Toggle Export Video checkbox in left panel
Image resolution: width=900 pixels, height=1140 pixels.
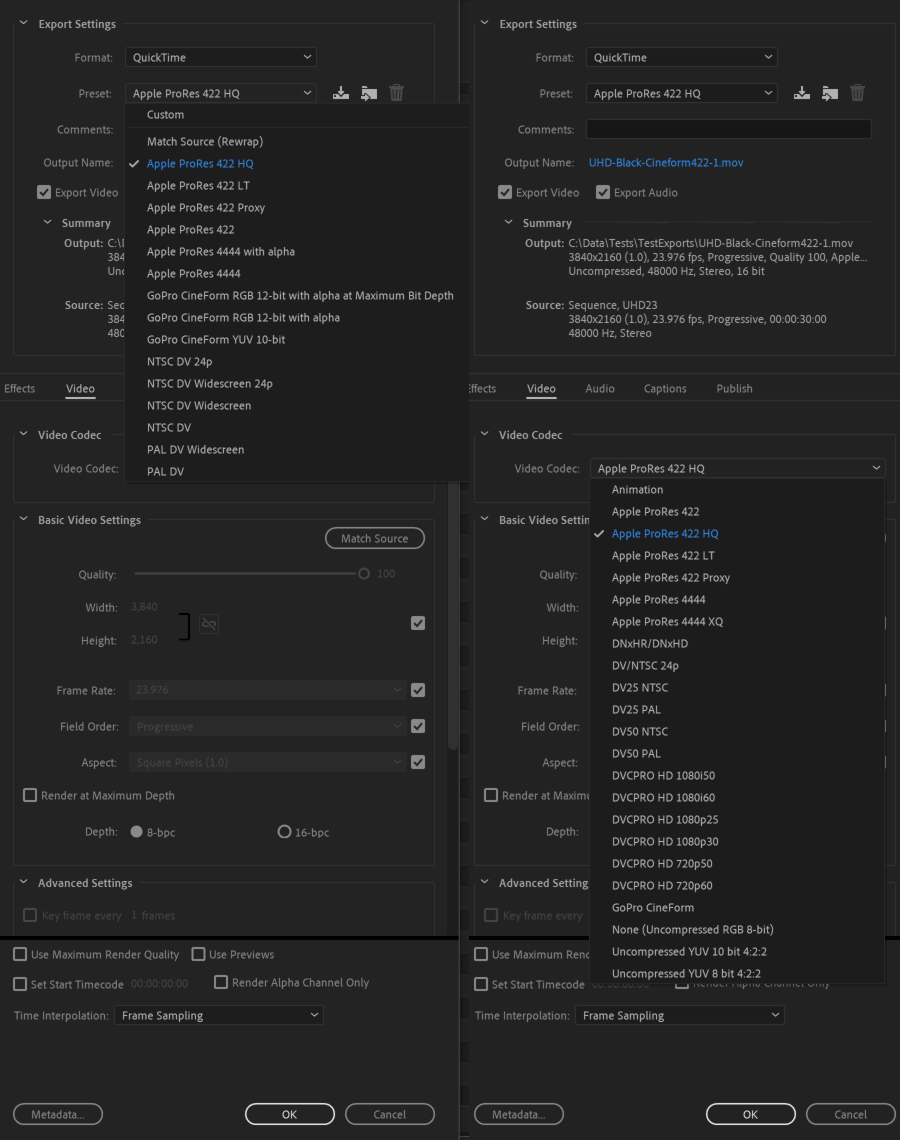(x=44, y=193)
